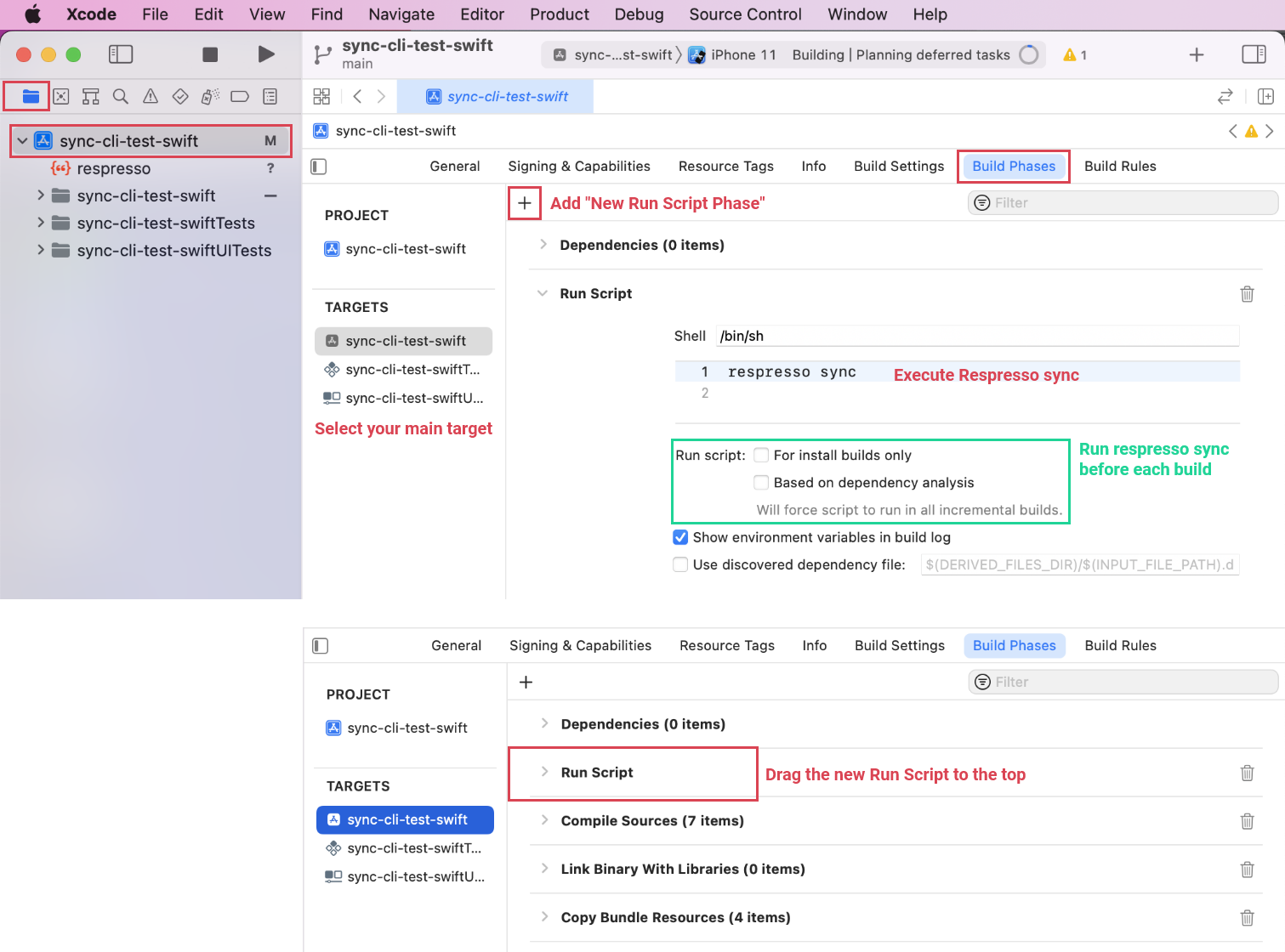Open the Issue navigator warning icon
Viewport: 1285px width, 952px height.
tap(151, 96)
